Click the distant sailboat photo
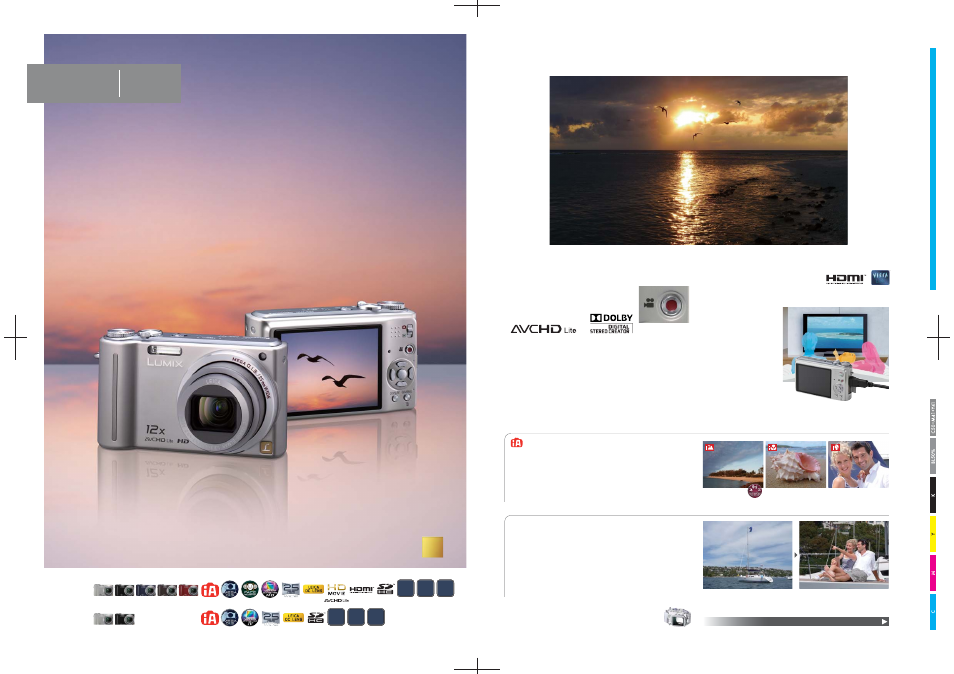 (747, 555)
